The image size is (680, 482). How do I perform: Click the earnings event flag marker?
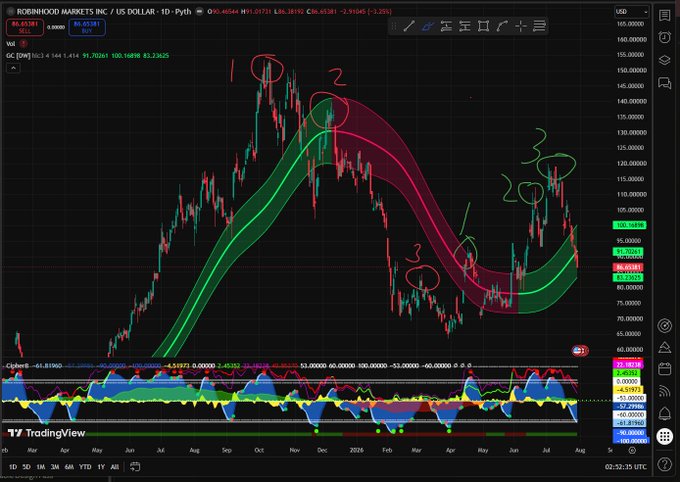pyautogui.click(x=579, y=351)
